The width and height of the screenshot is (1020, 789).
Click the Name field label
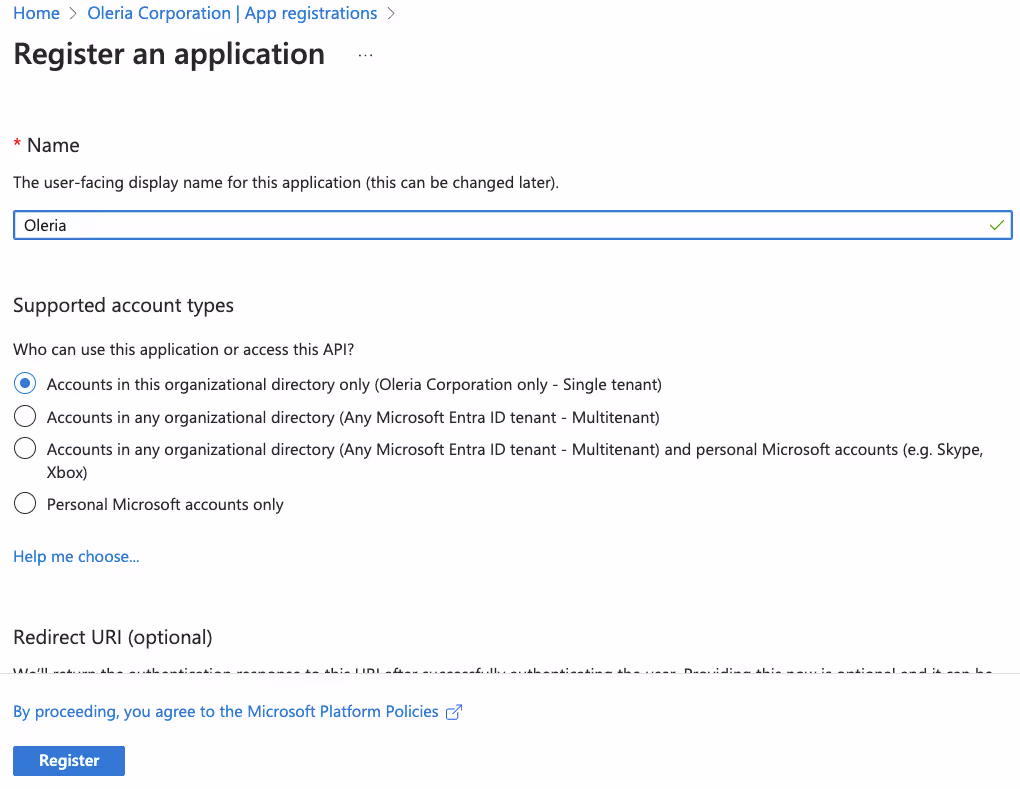53,145
